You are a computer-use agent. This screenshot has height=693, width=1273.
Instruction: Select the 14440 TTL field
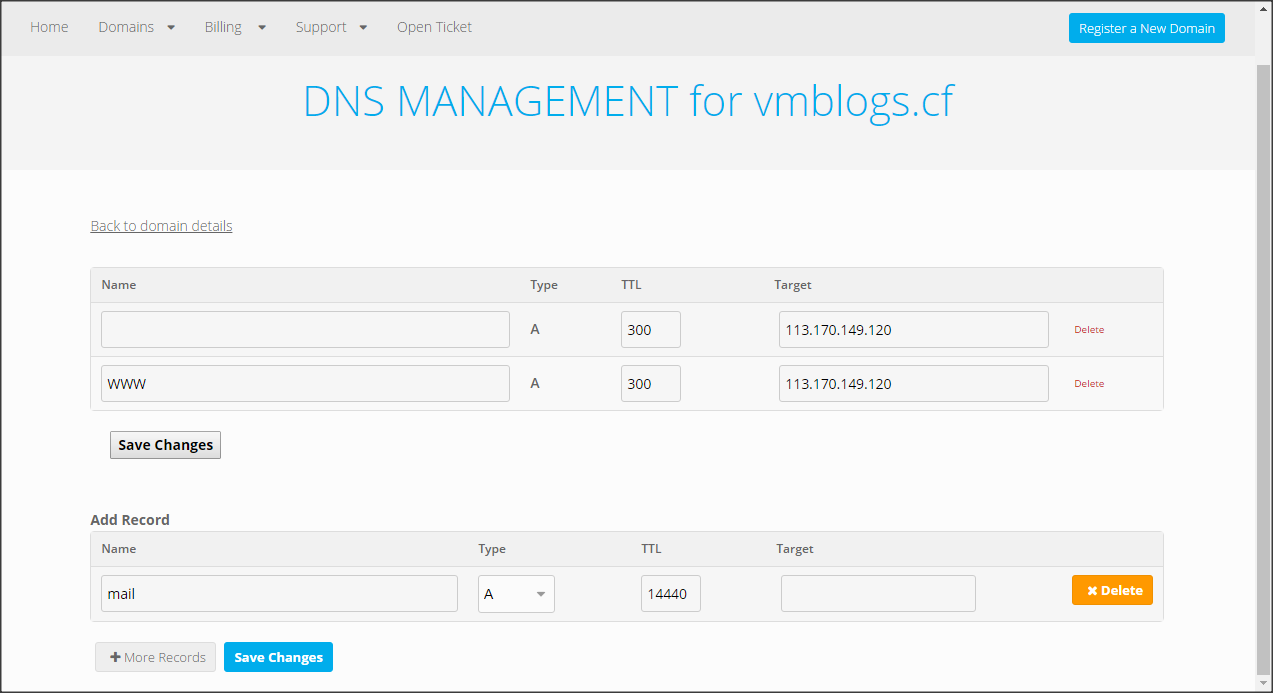click(x=670, y=594)
